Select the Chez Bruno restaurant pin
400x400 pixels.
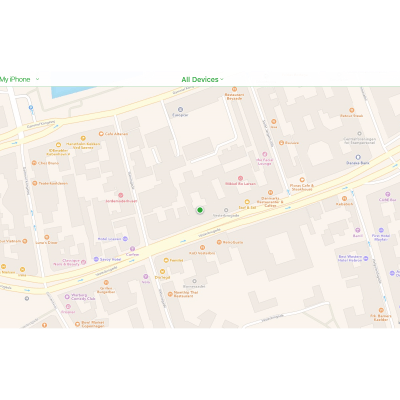coord(34,163)
